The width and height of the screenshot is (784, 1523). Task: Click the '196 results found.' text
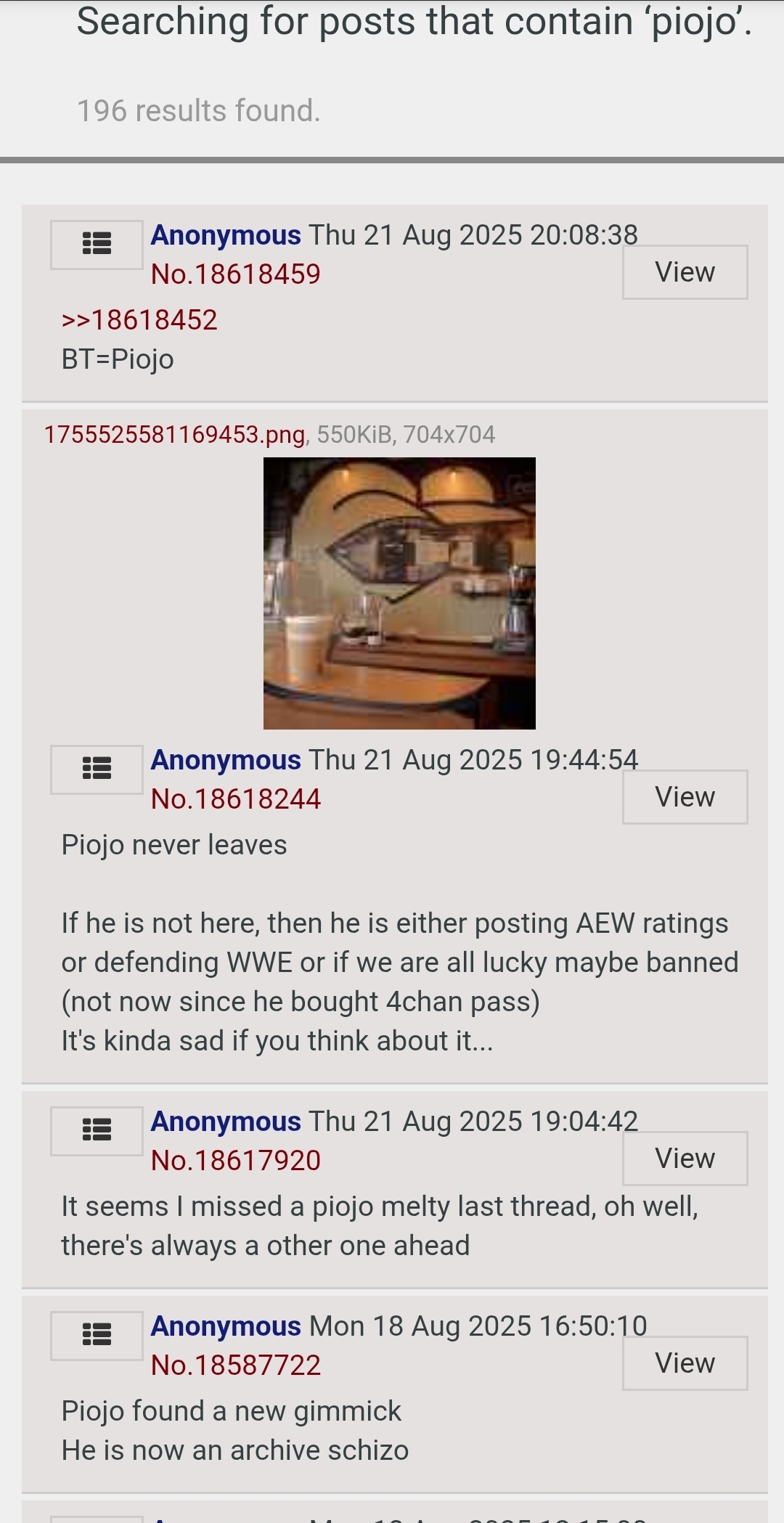(199, 111)
